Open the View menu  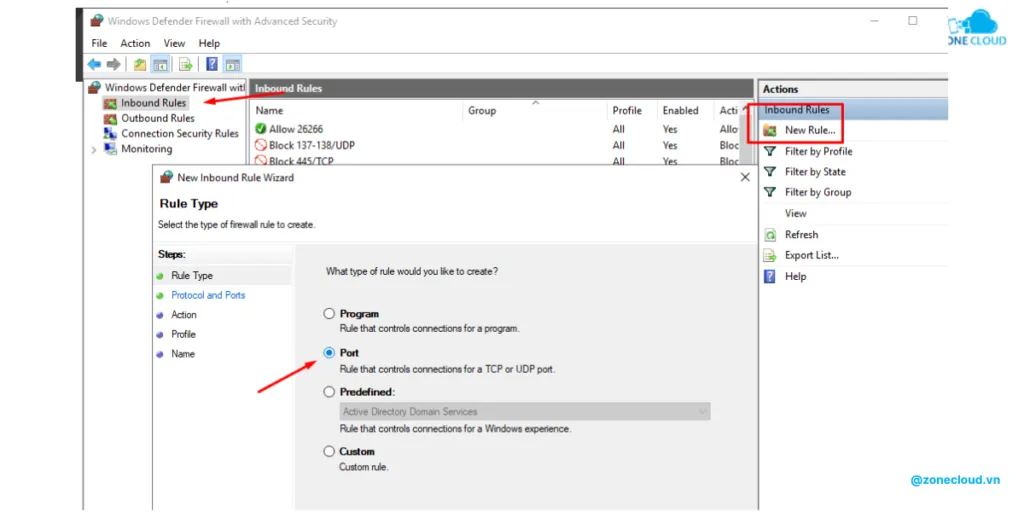pyautogui.click(x=174, y=43)
